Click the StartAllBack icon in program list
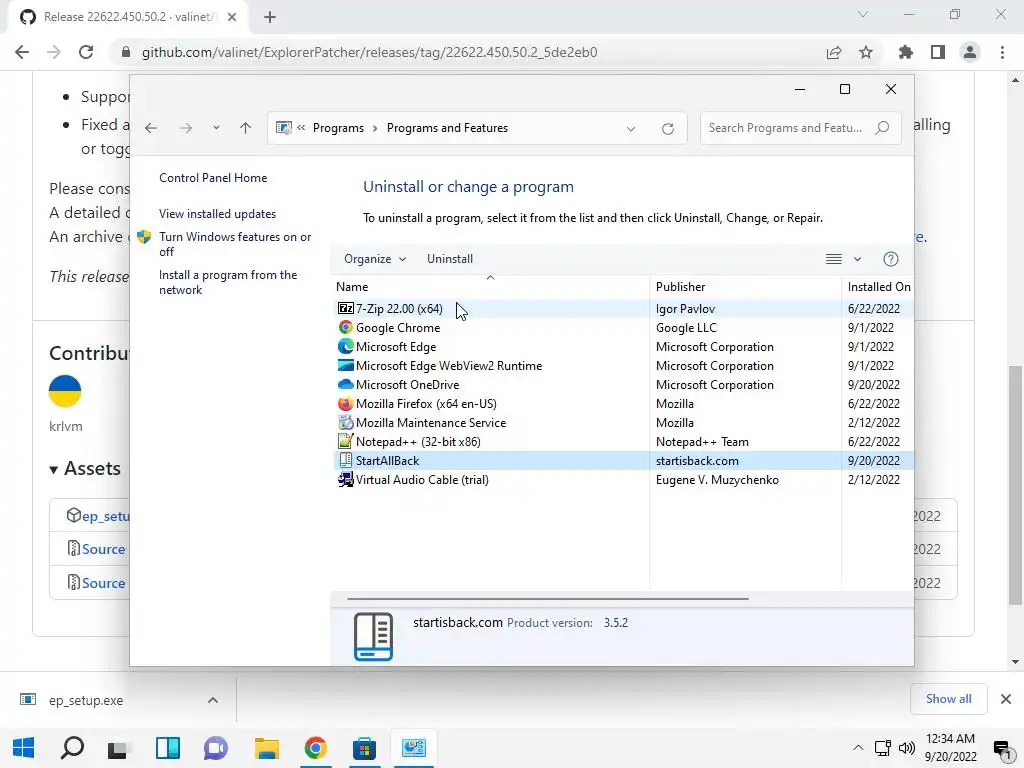This screenshot has height=768, width=1024. click(x=345, y=460)
